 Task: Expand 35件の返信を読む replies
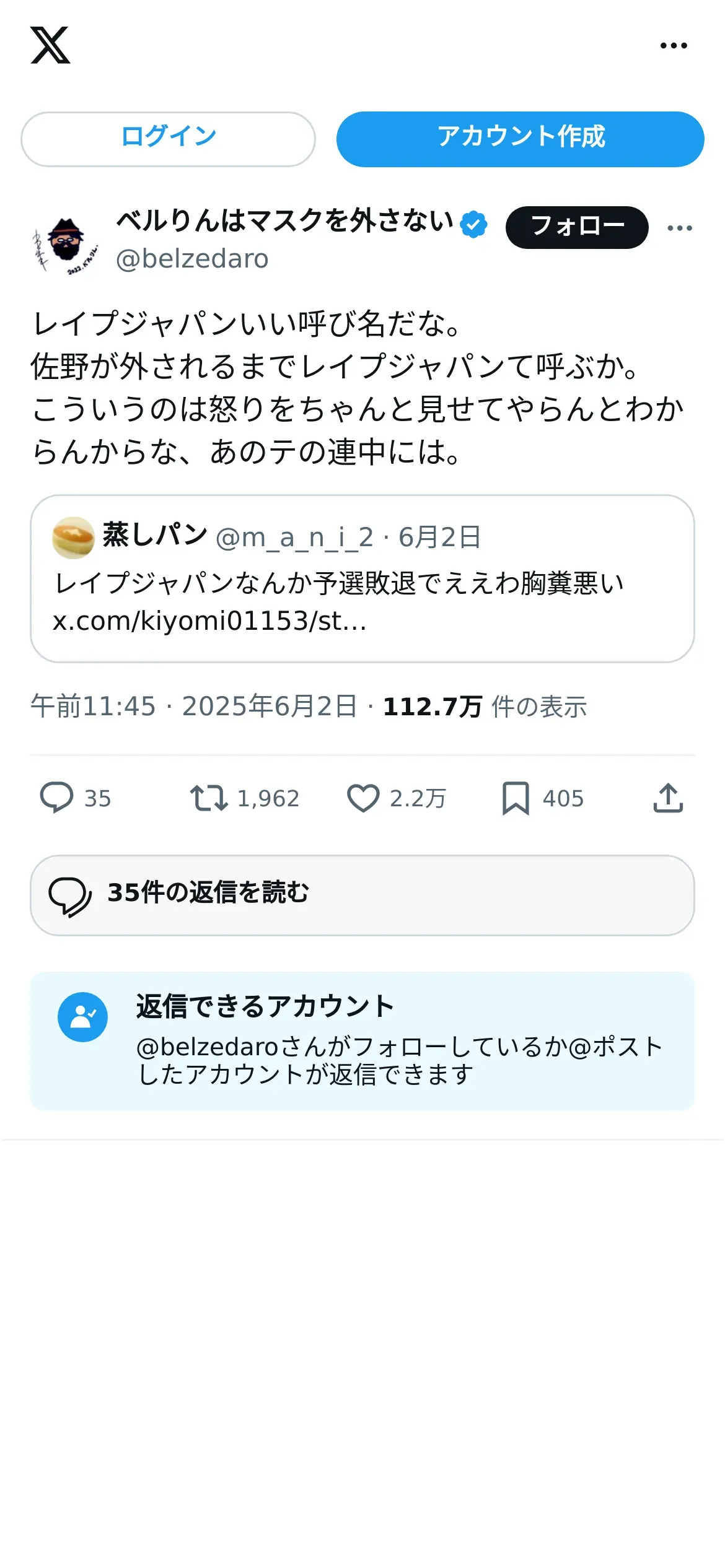tap(362, 895)
